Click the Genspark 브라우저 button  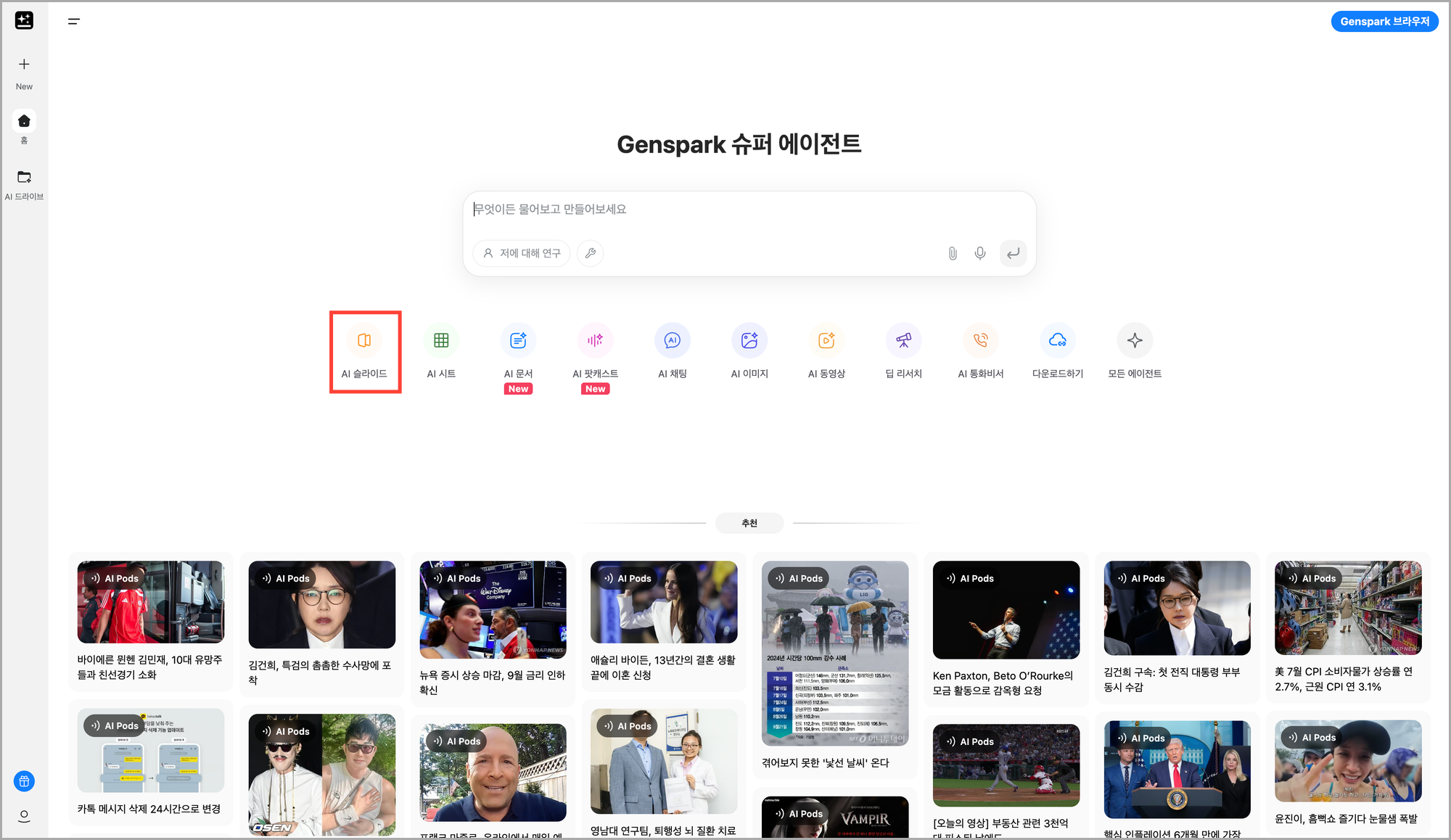pyautogui.click(x=1384, y=21)
